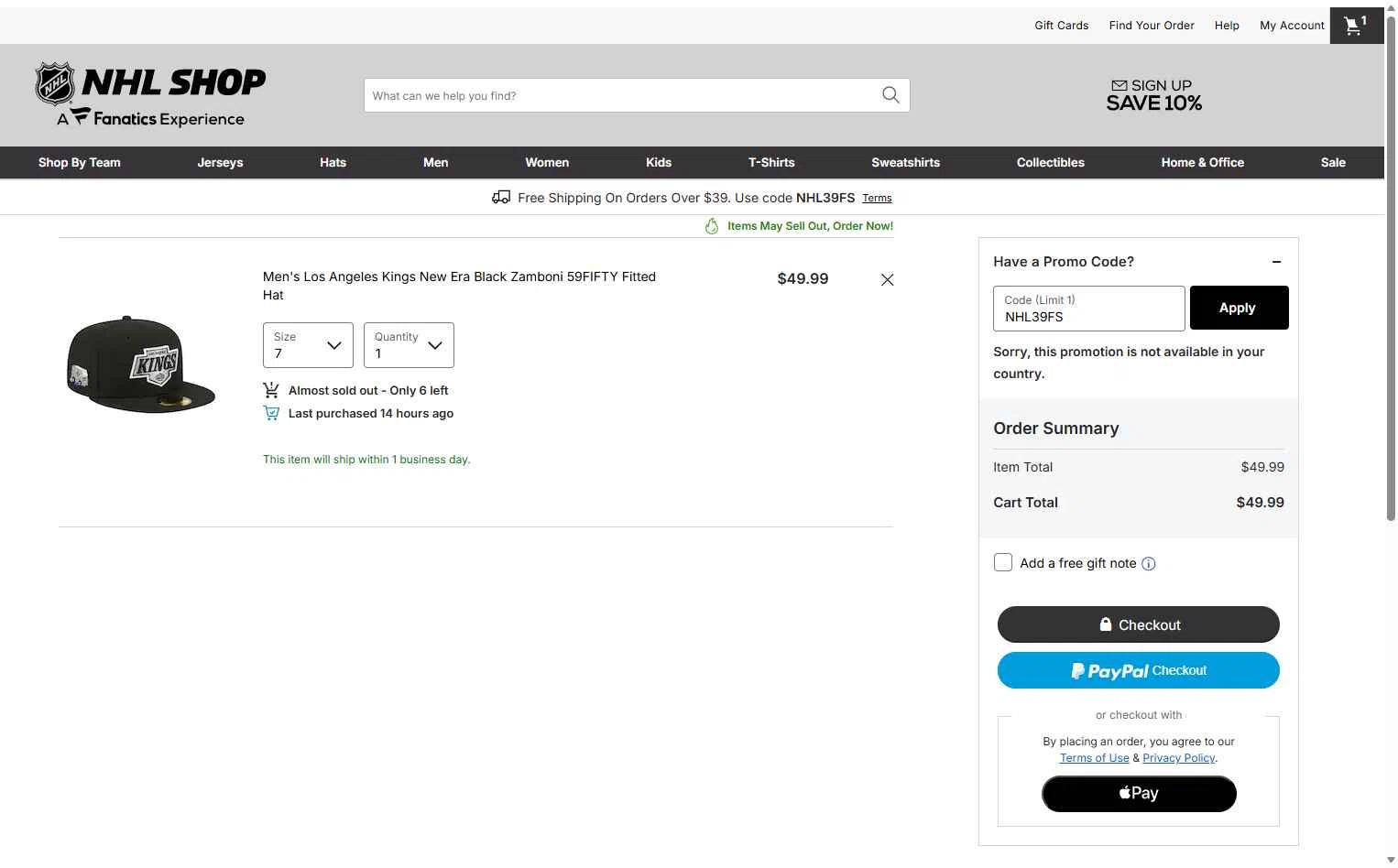Collapse the promo code section
Screen dimensions: 1398x868
pos(1276,262)
